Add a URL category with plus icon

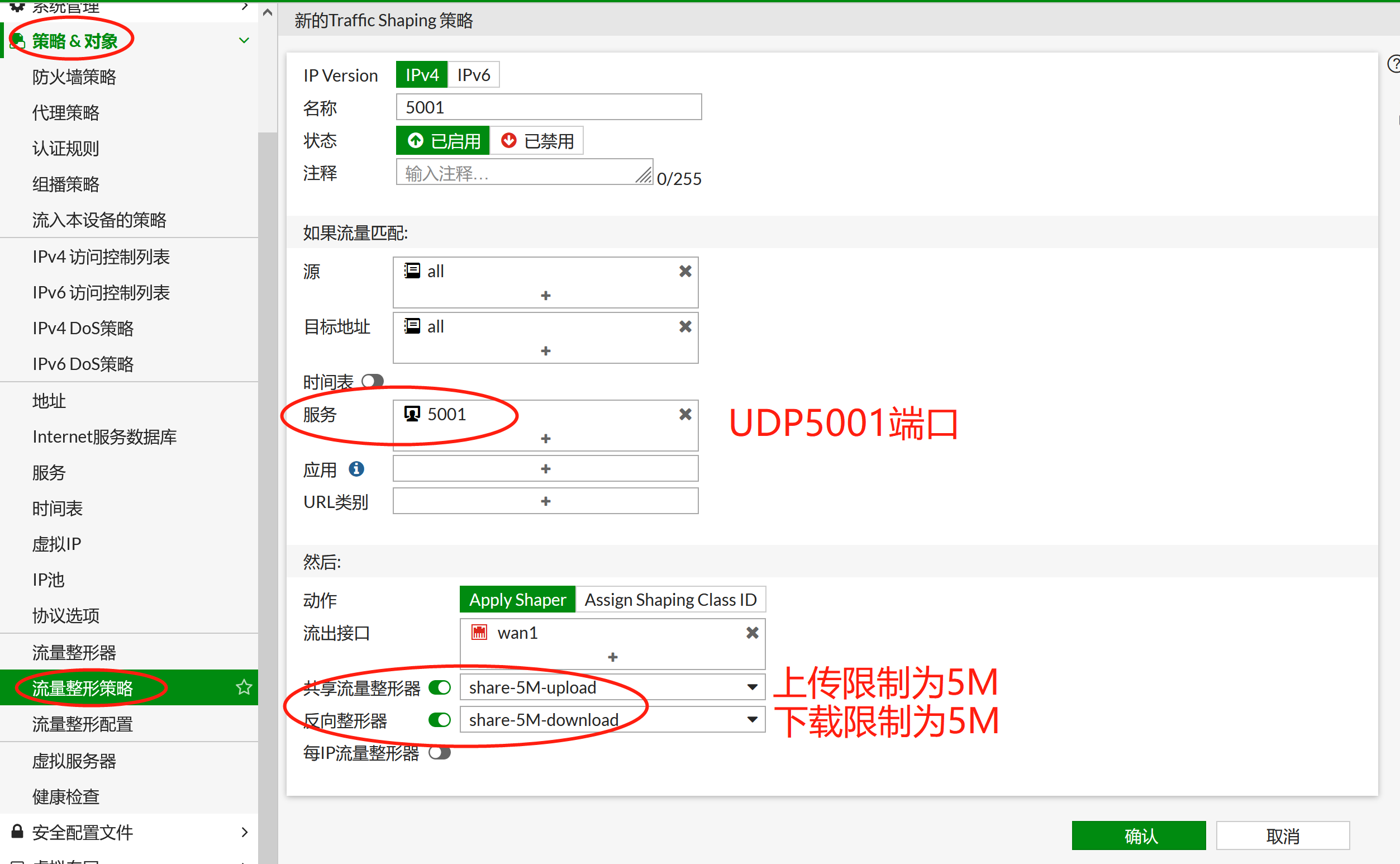(x=545, y=501)
